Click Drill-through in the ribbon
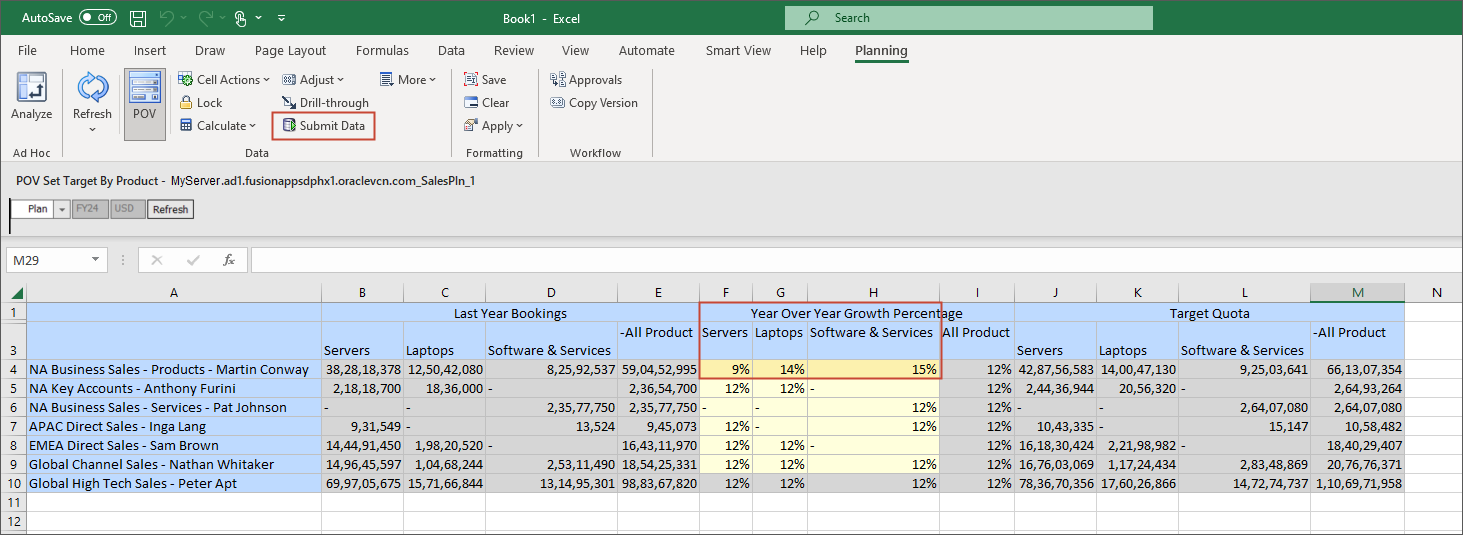Screen dimensions: 1463x535 tap(325, 103)
